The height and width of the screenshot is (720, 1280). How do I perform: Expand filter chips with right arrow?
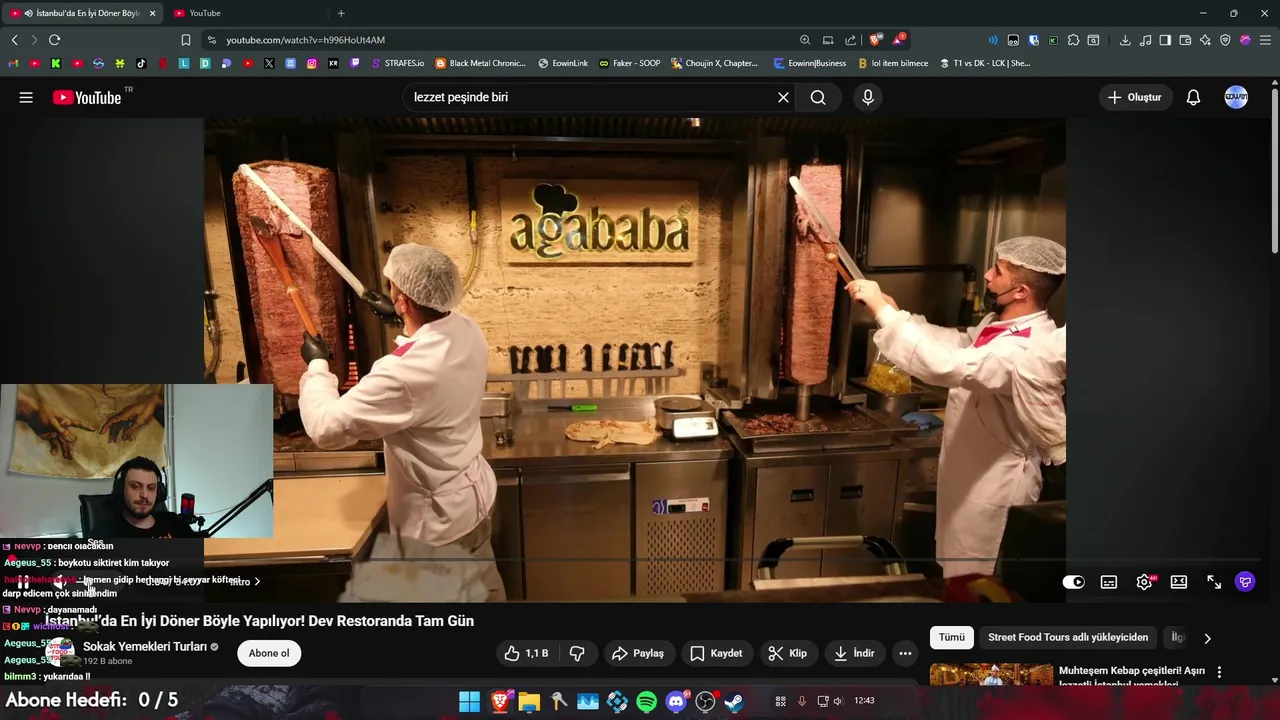(1207, 638)
